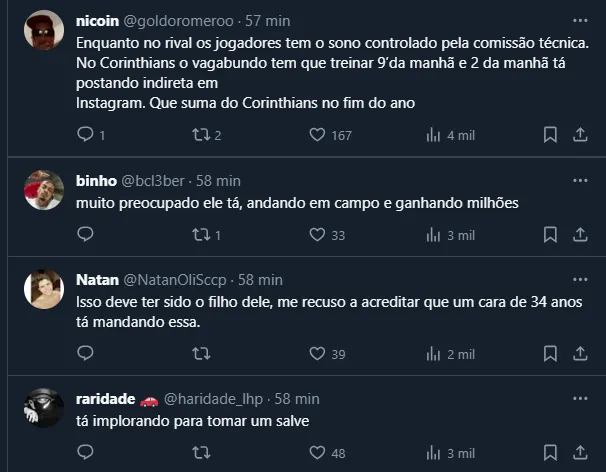Click Natan's profile avatar
The width and height of the screenshot is (606, 472).
44,289
